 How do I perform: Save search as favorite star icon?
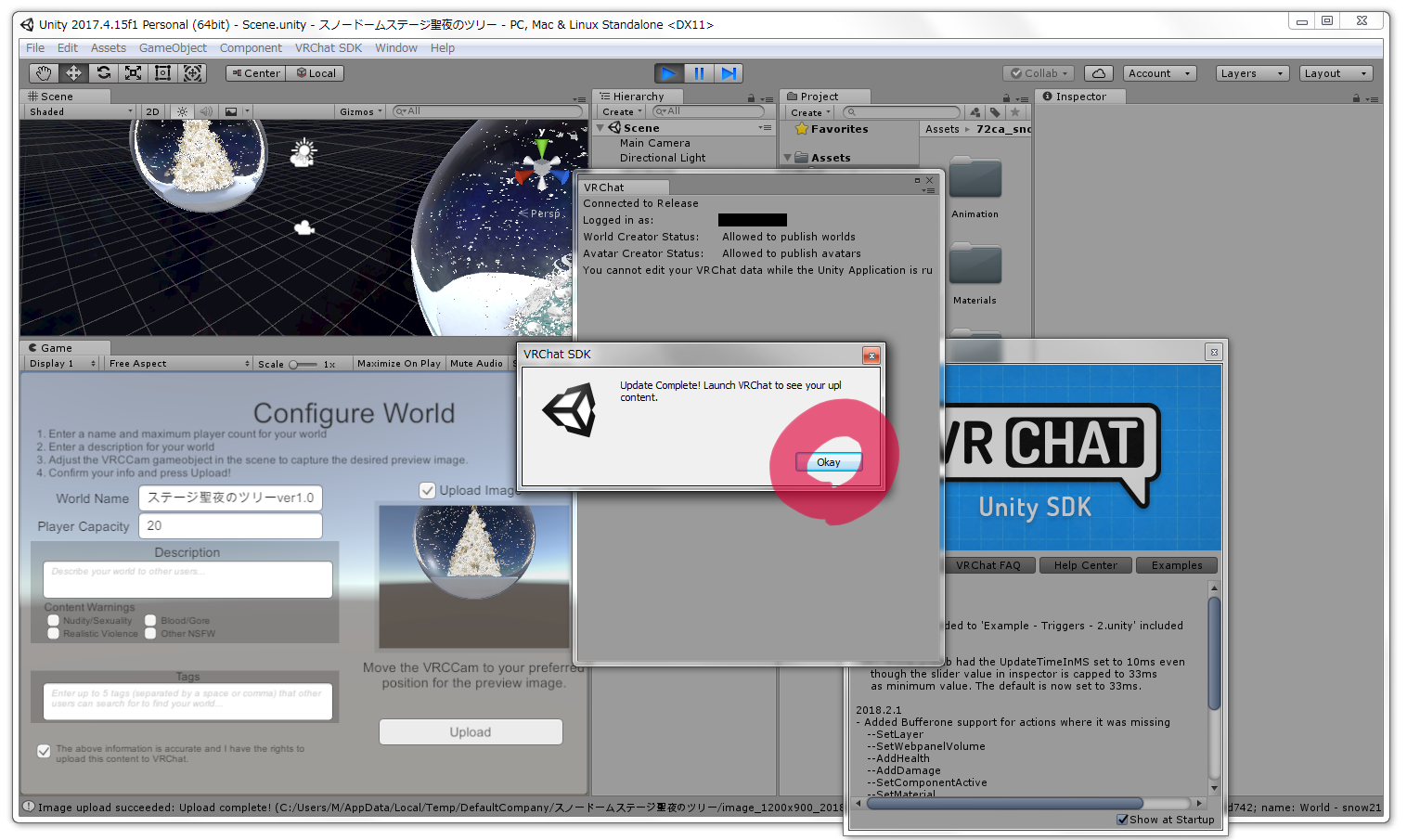point(1015,112)
